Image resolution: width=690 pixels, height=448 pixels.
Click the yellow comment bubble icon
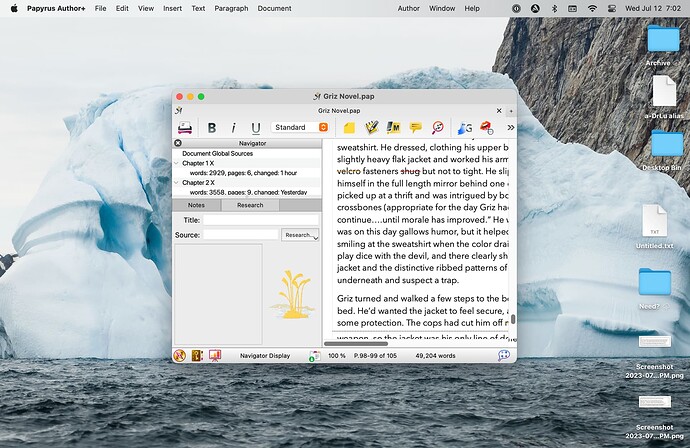(415, 128)
